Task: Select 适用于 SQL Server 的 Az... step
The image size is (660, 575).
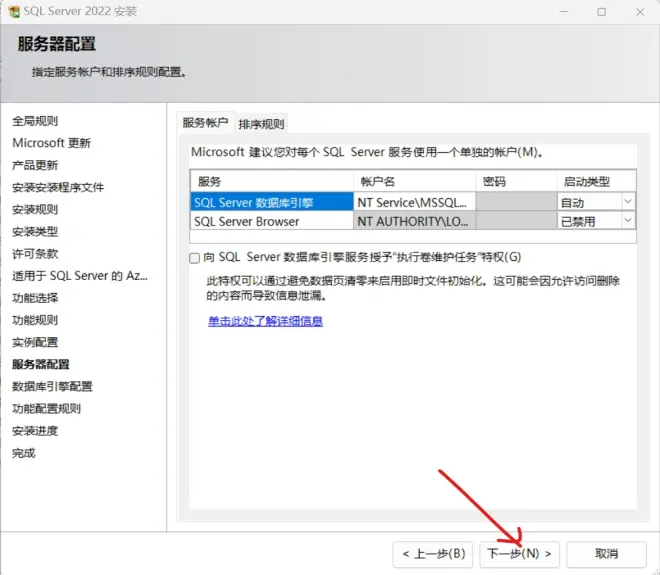Action: point(80,276)
